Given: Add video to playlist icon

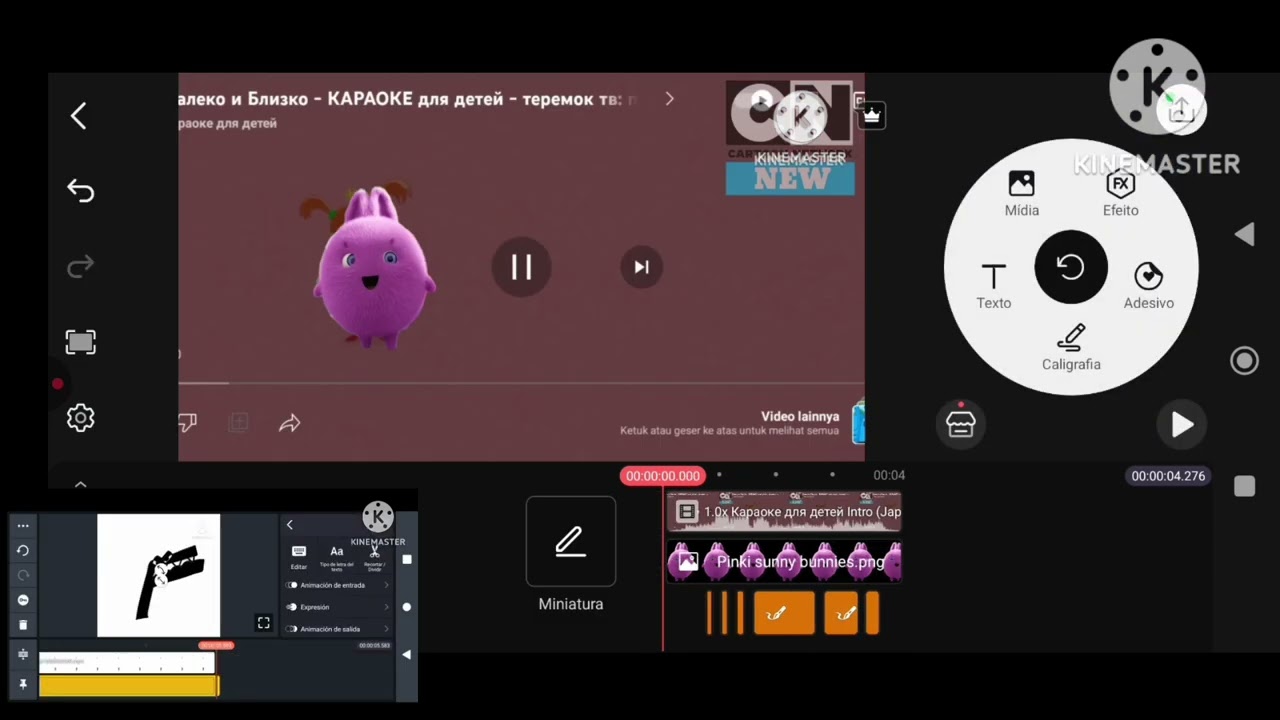Looking at the screenshot, I should click(238, 423).
